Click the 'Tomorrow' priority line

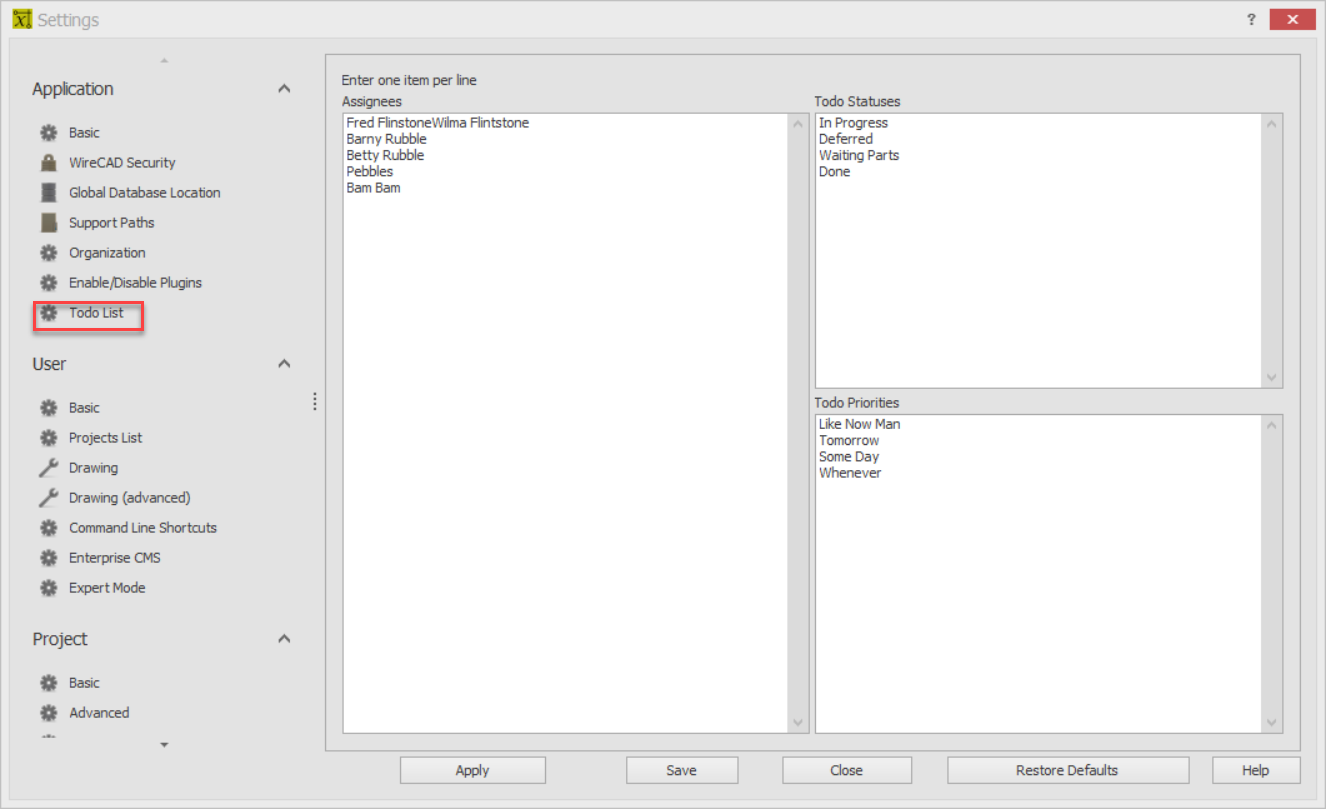coord(849,440)
